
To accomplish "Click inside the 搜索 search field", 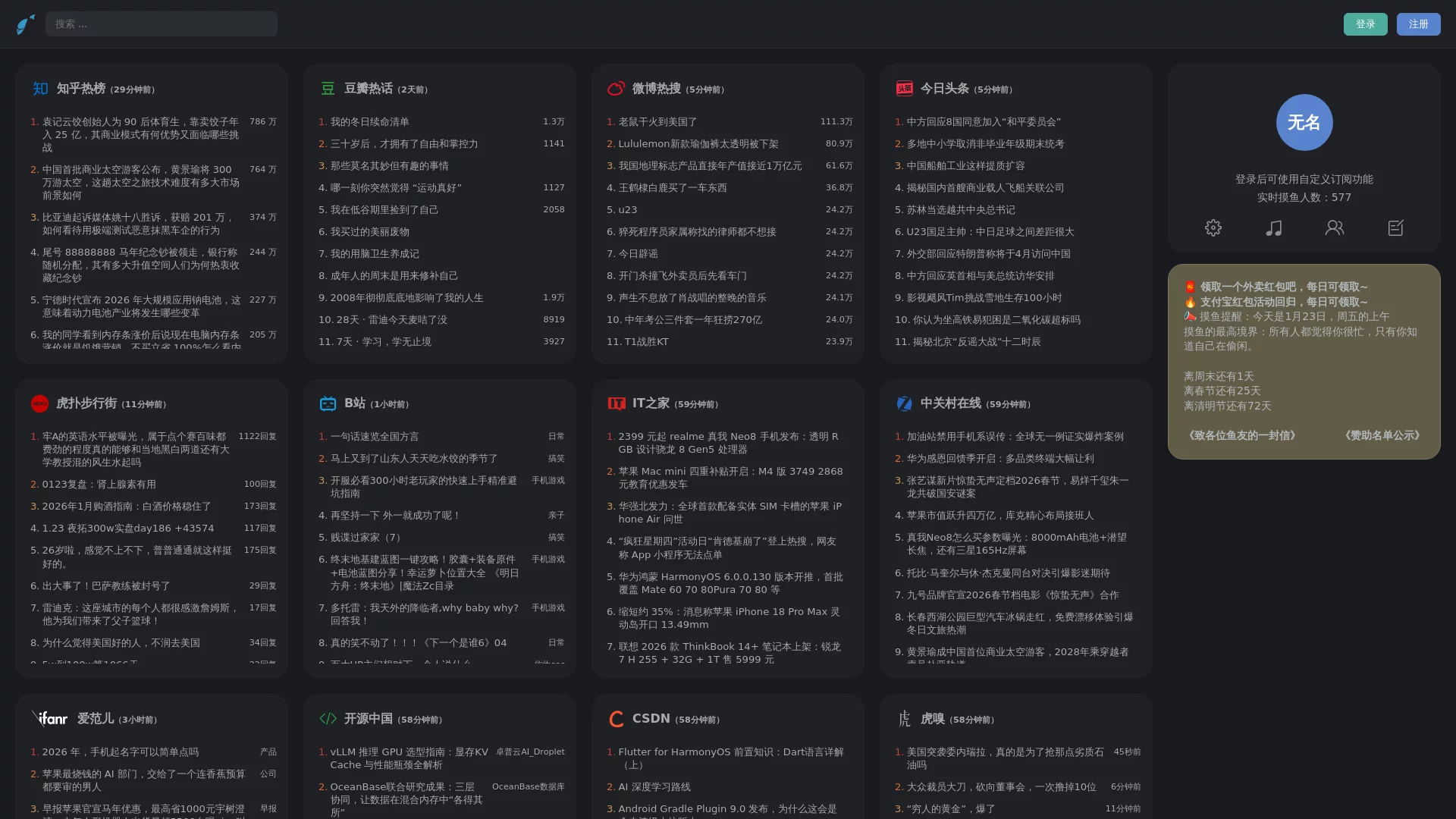I will tap(162, 24).
